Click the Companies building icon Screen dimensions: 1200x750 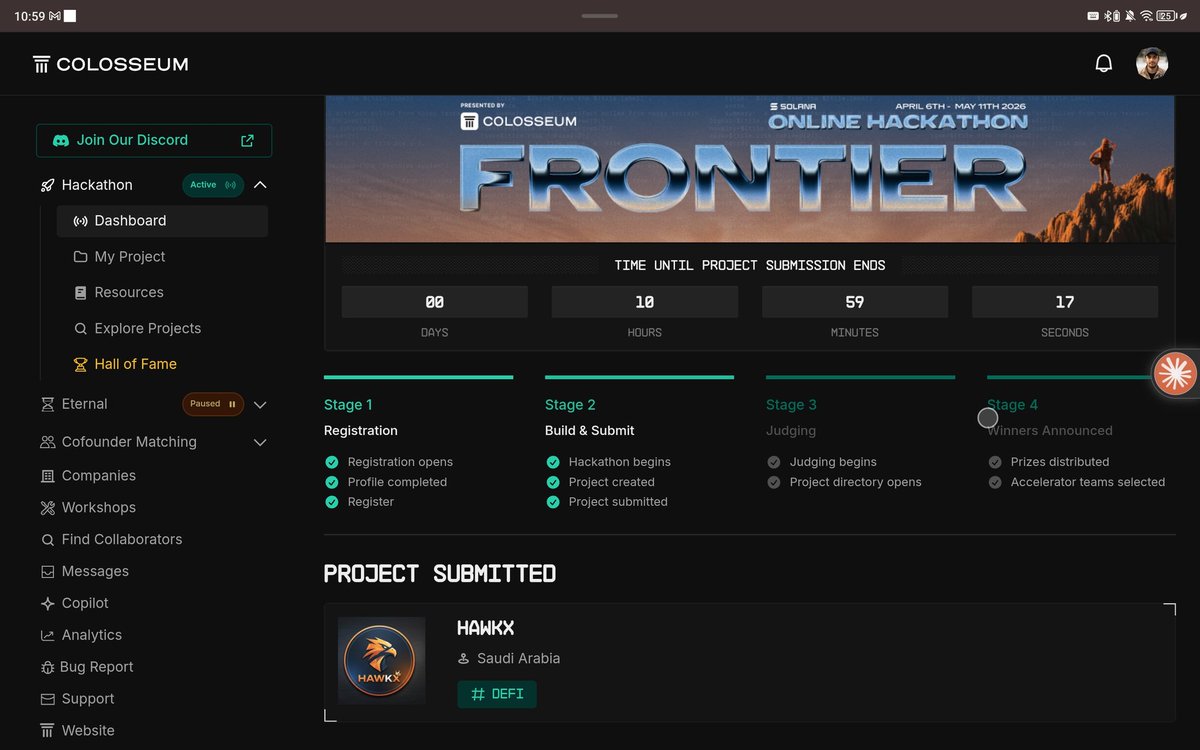pyautogui.click(x=47, y=476)
